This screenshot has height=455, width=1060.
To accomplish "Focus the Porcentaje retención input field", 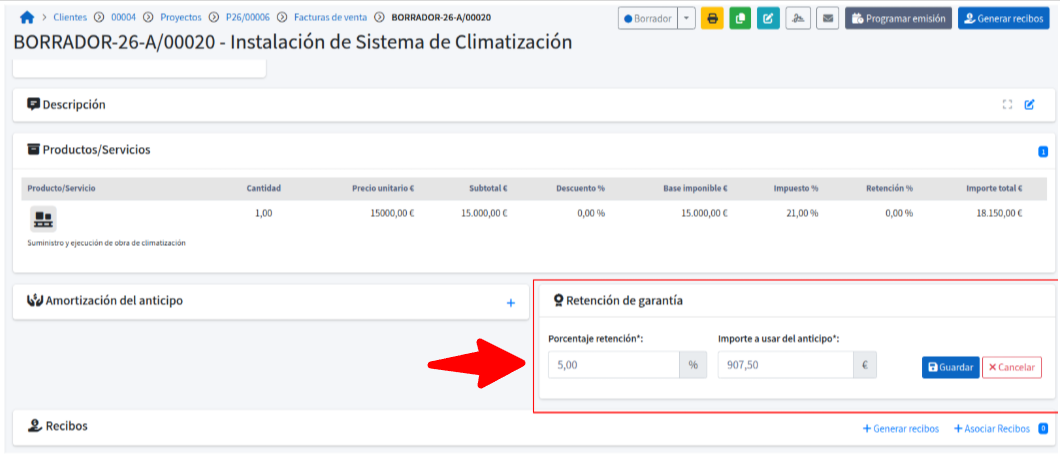I will (613, 365).
